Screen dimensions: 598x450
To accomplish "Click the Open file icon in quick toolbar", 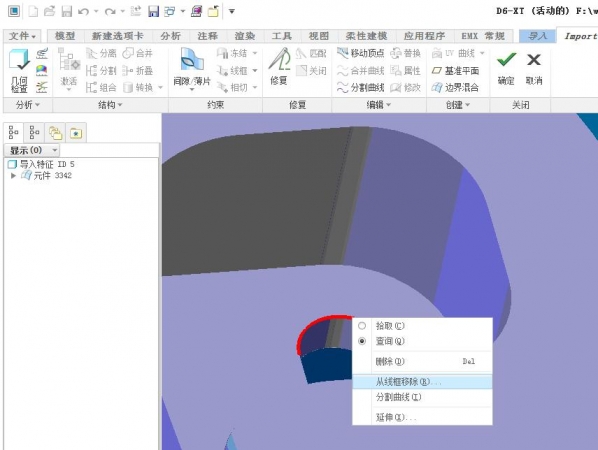I will pyautogui.click(x=50, y=11).
